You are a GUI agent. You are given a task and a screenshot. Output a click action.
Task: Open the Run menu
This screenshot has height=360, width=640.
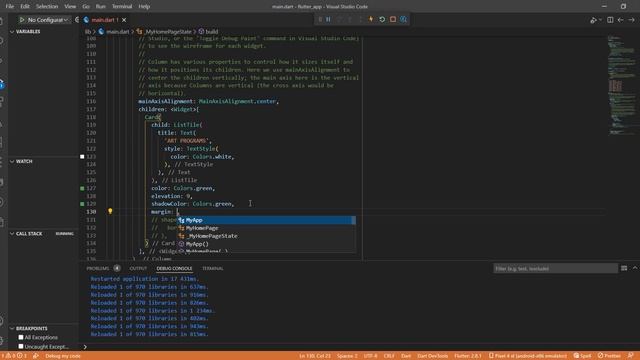pyautogui.click(x=100, y=7)
